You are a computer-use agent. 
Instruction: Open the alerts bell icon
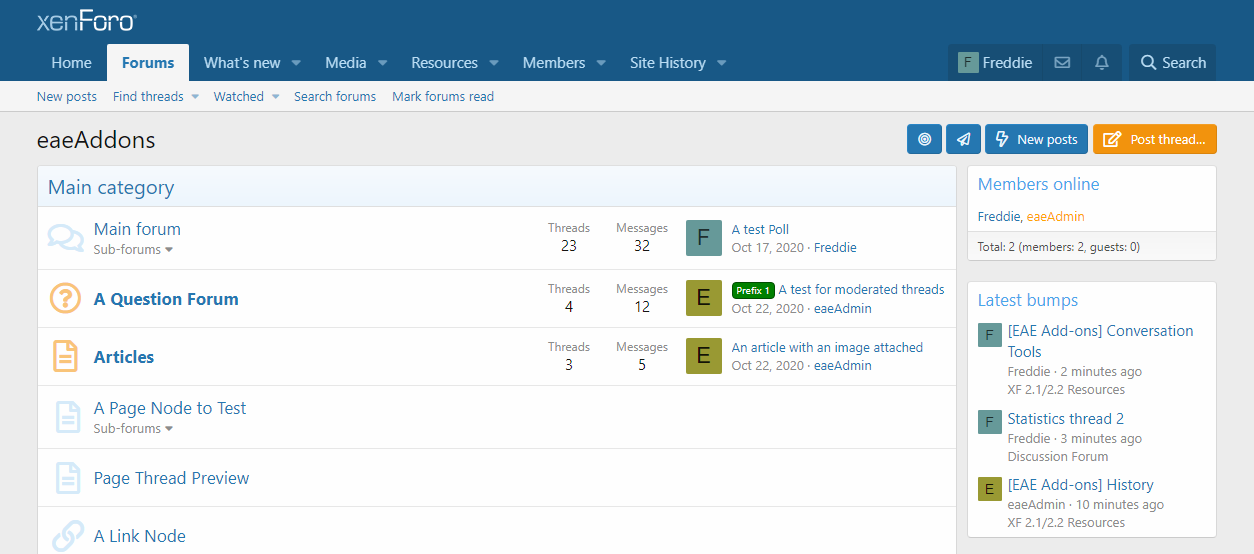pos(1102,63)
